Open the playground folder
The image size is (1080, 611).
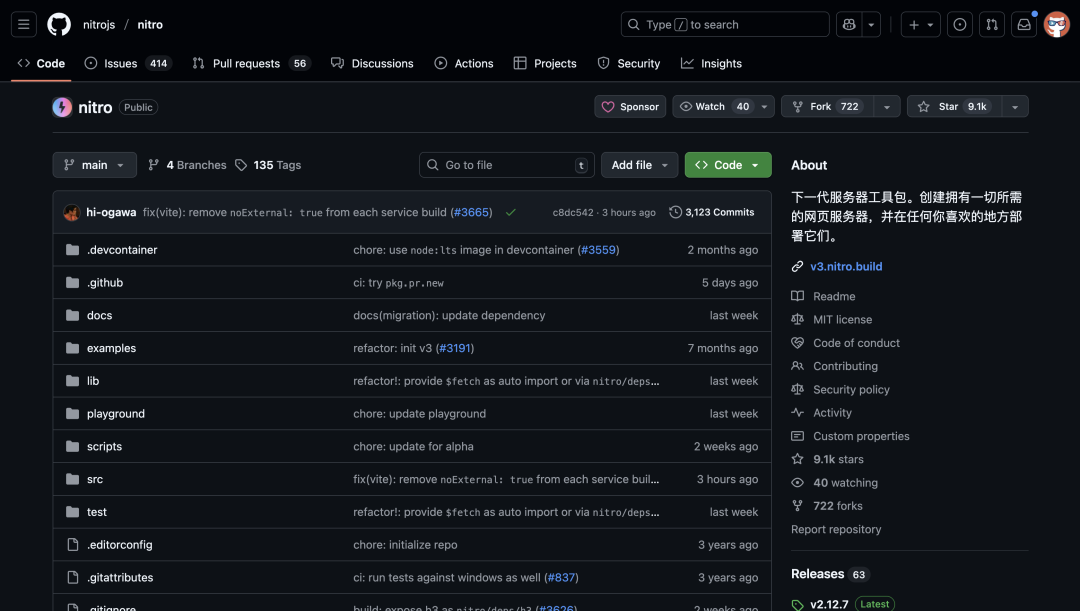tap(116, 414)
